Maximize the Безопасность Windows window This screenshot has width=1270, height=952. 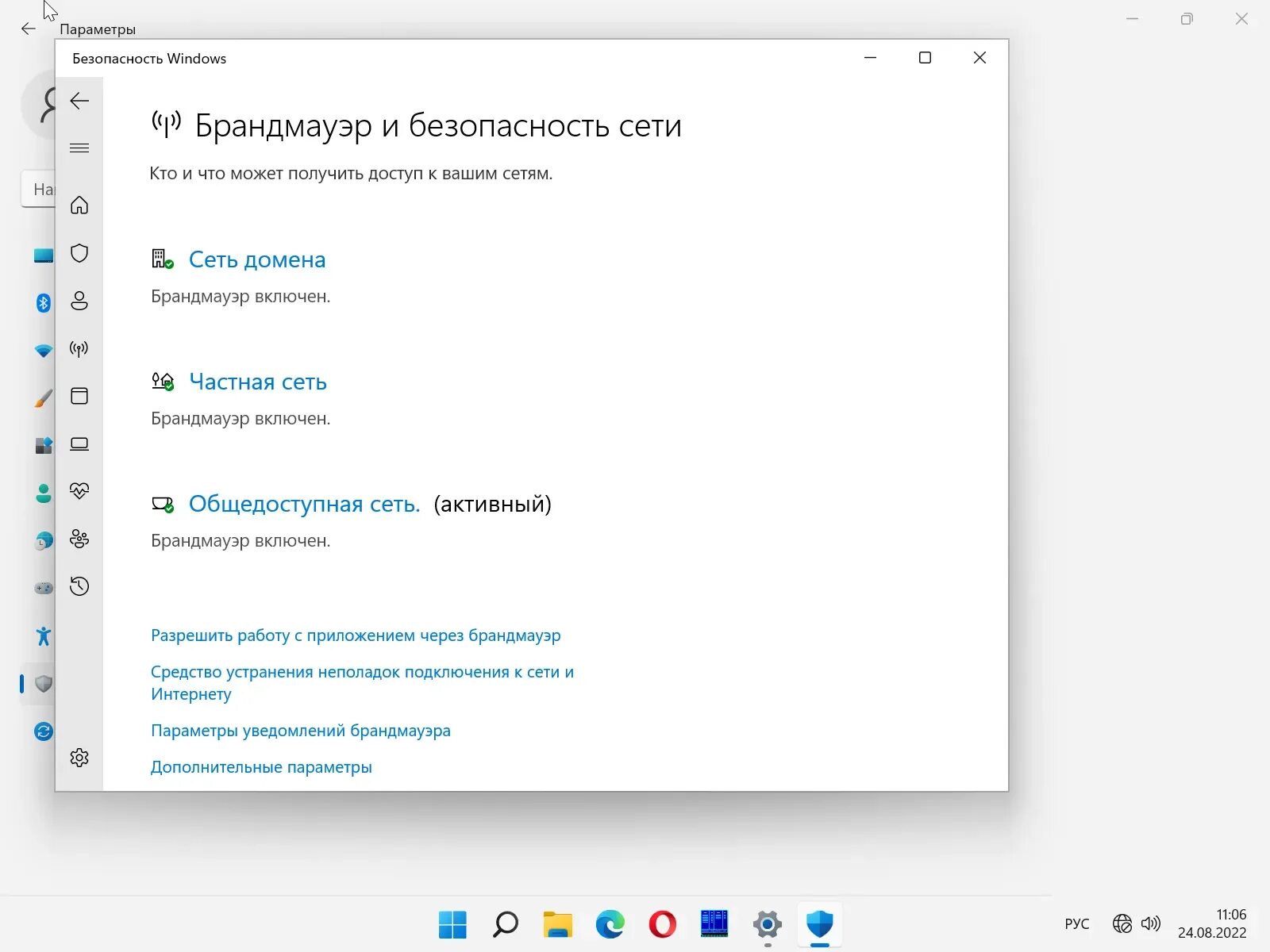click(925, 58)
